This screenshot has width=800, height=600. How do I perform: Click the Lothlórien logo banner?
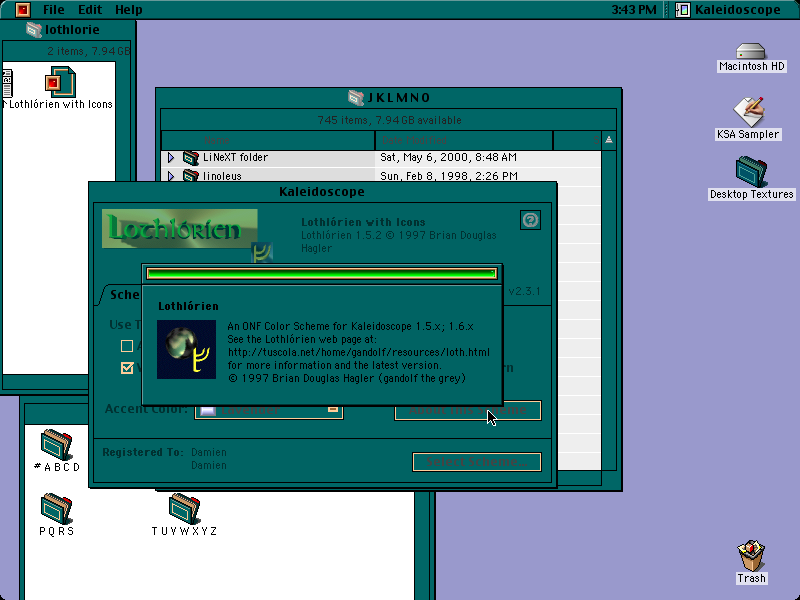[180, 229]
